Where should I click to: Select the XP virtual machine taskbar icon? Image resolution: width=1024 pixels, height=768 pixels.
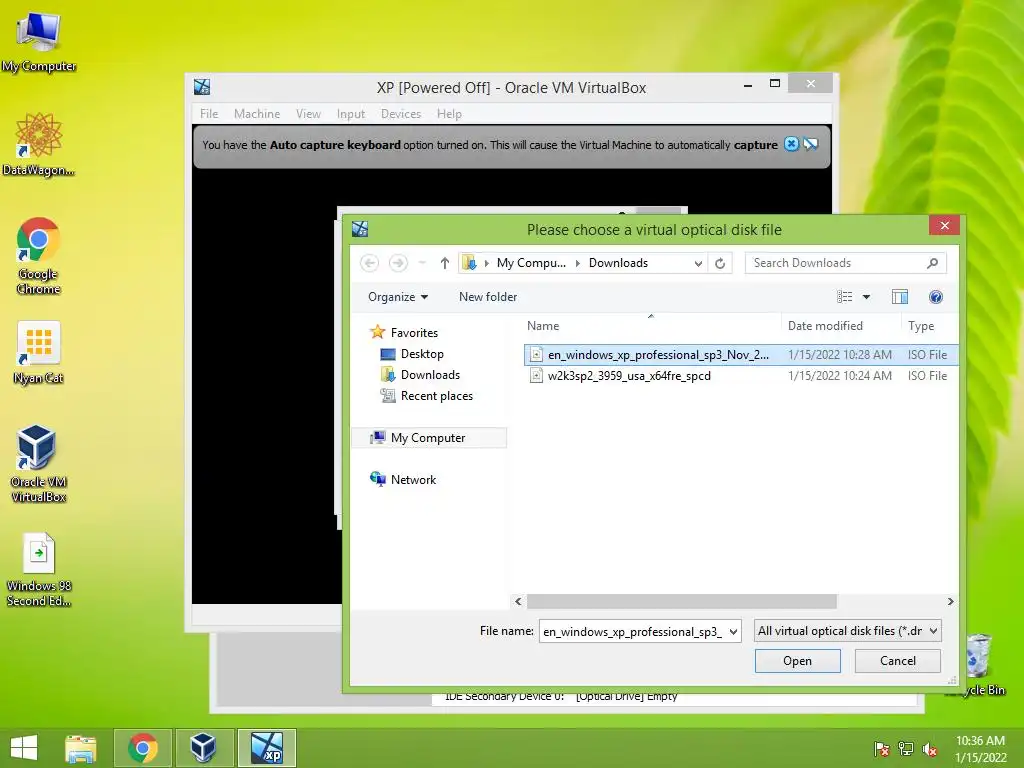click(266, 748)
